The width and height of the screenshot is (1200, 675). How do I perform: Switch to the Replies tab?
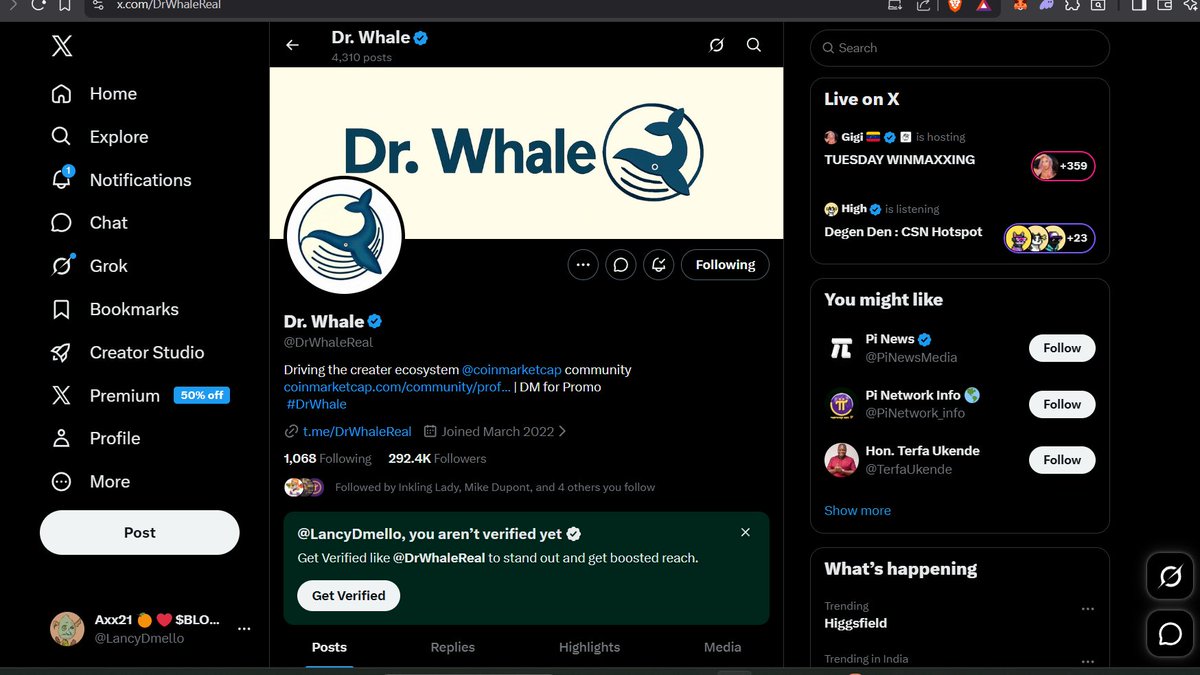[452, 647]
